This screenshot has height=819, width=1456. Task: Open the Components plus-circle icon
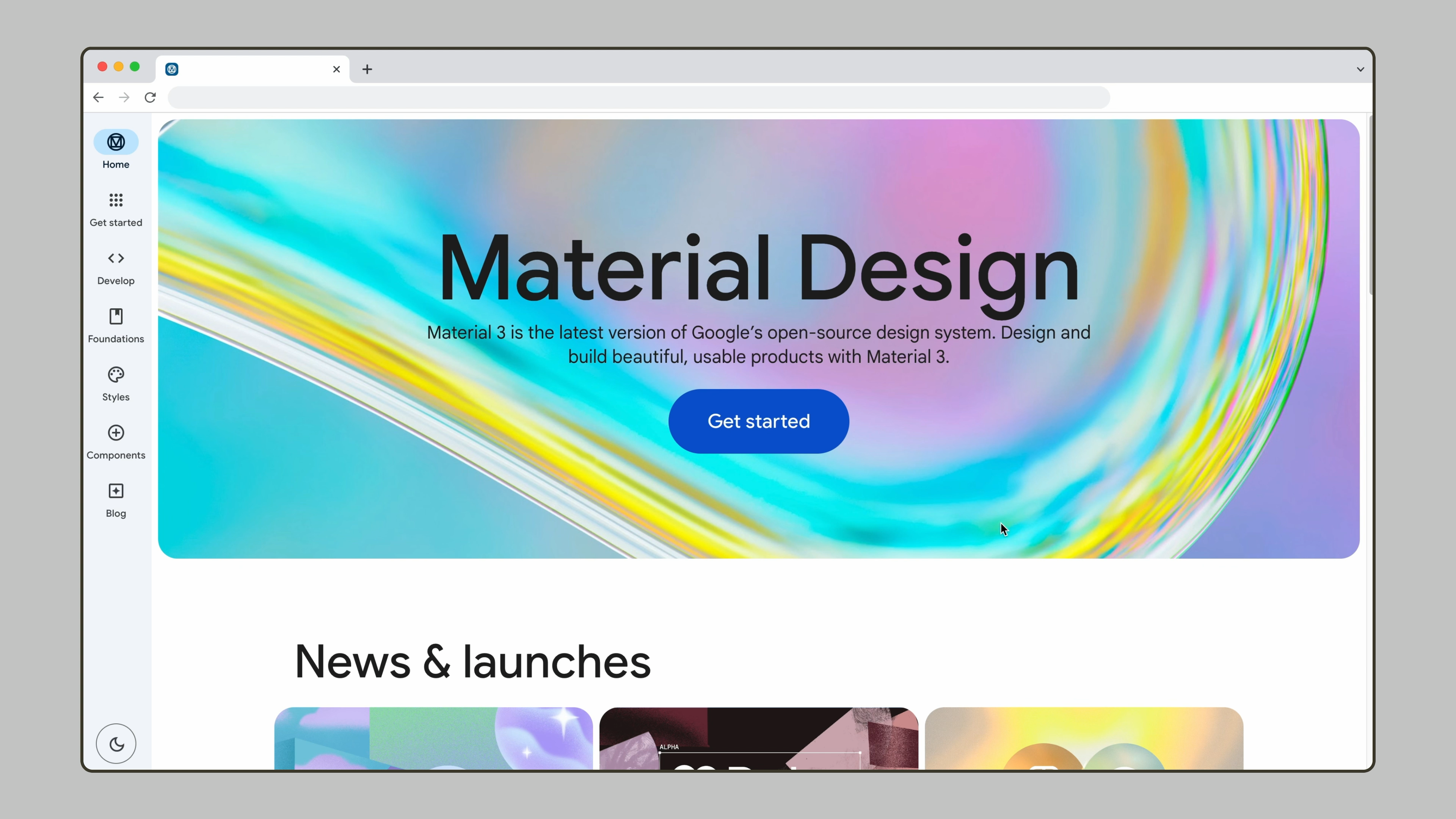(116, 433)
